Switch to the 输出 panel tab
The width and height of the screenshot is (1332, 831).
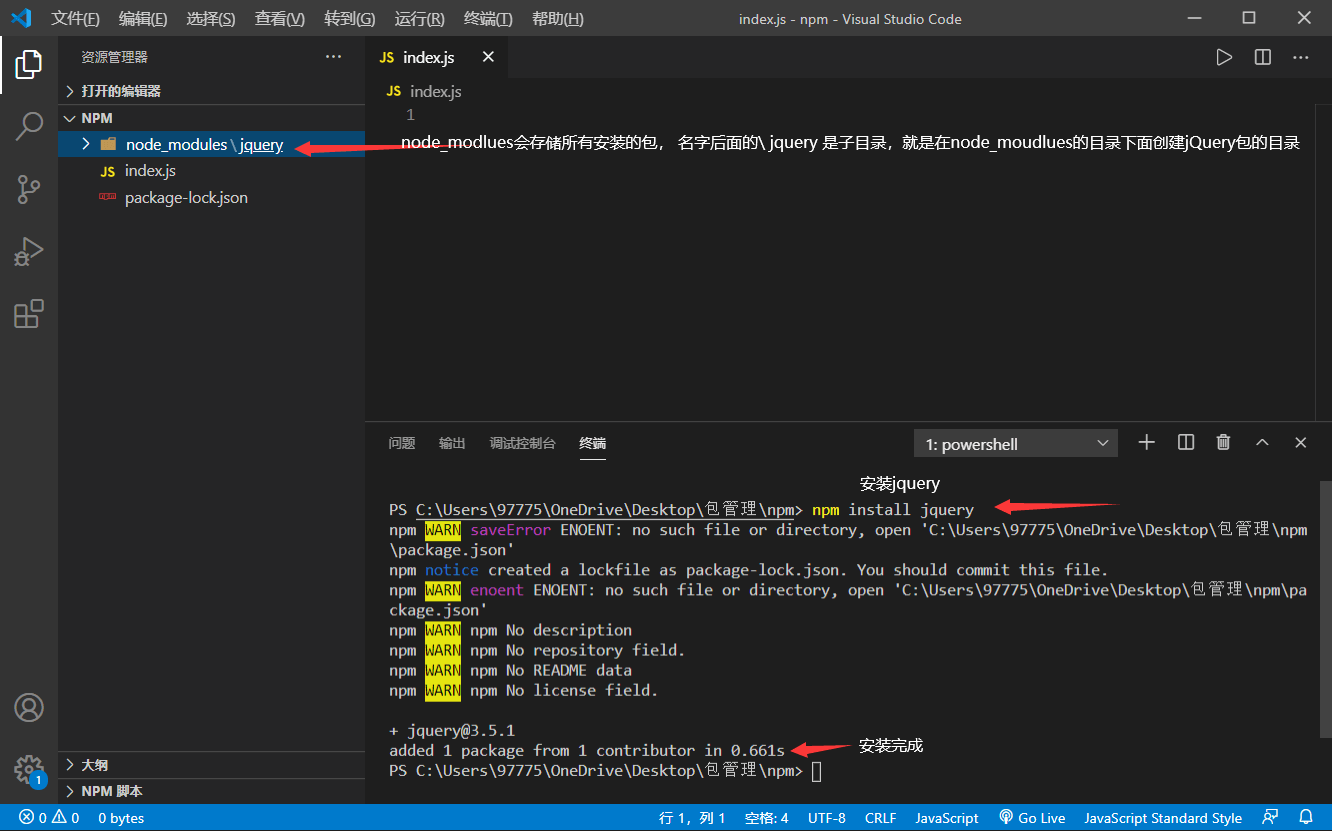[x=452, y=443]
